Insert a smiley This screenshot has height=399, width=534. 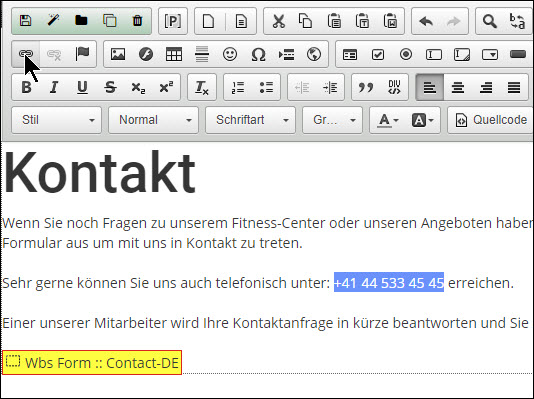point(230,54)
